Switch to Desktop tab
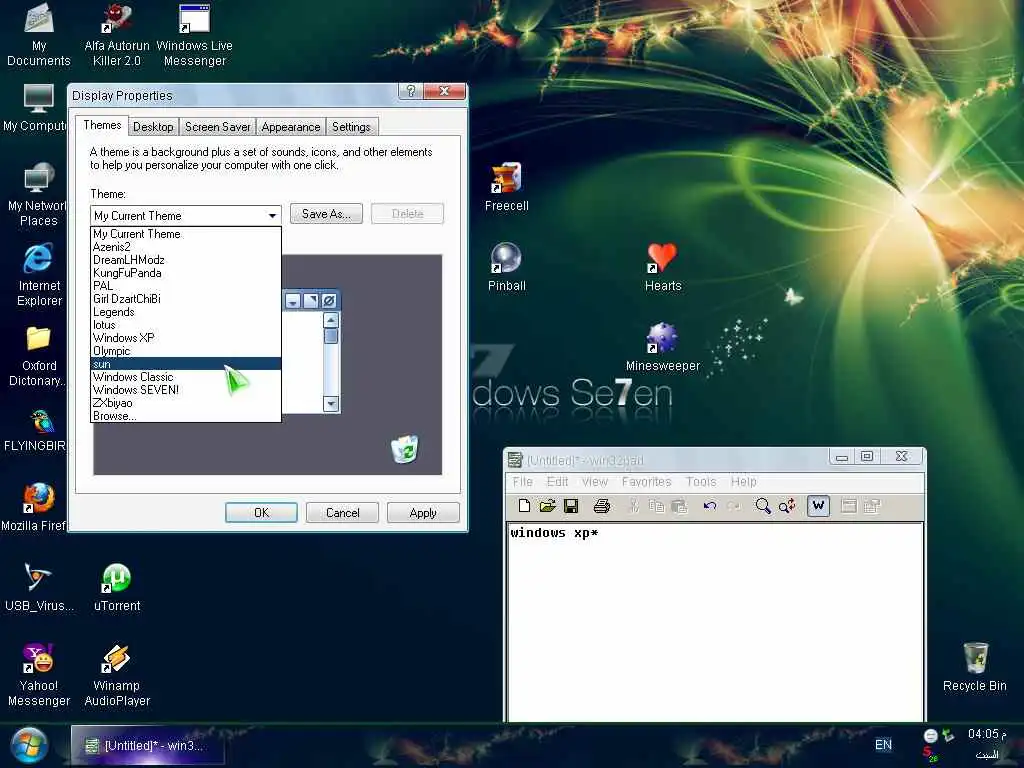This screenshot has height=768, width=1024. click(153, 127)
